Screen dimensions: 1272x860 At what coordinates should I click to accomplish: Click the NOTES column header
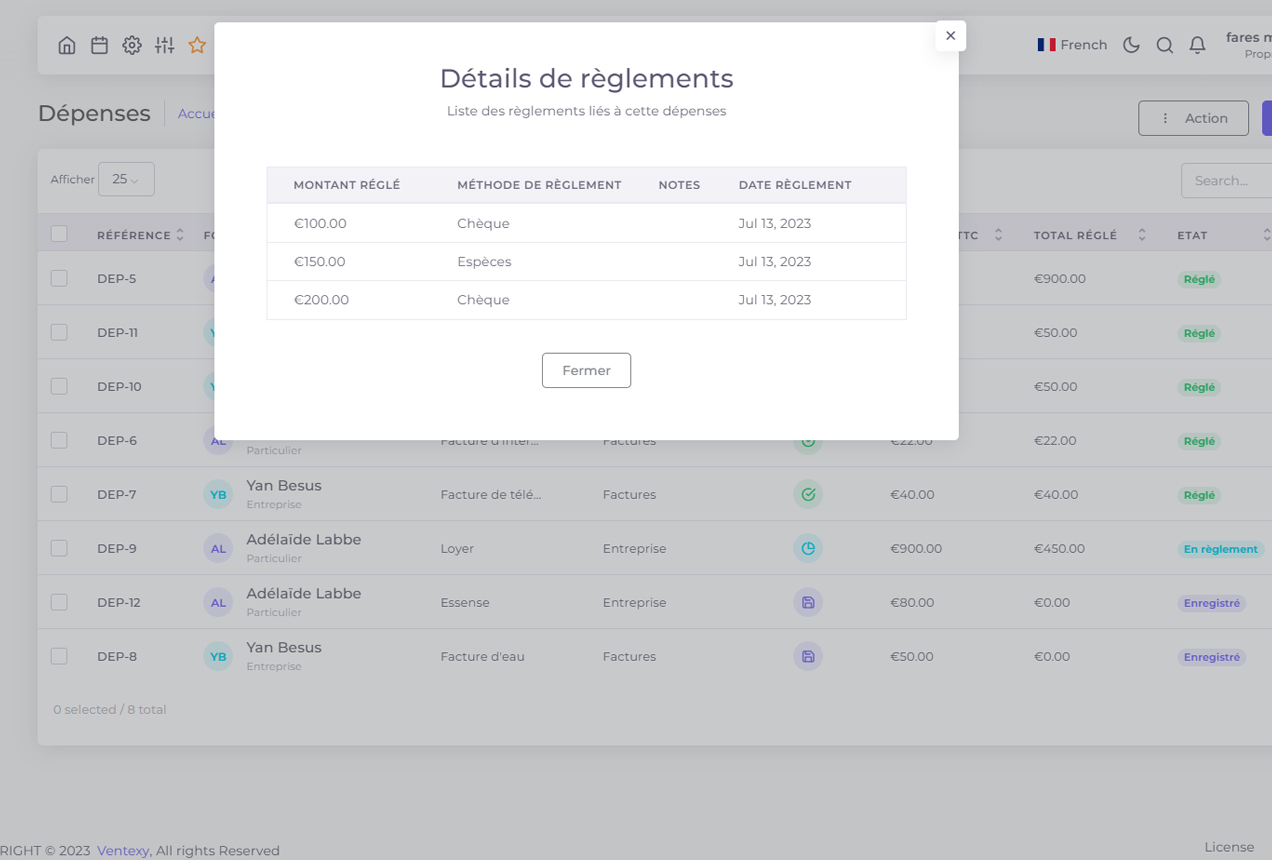point(679,185)
